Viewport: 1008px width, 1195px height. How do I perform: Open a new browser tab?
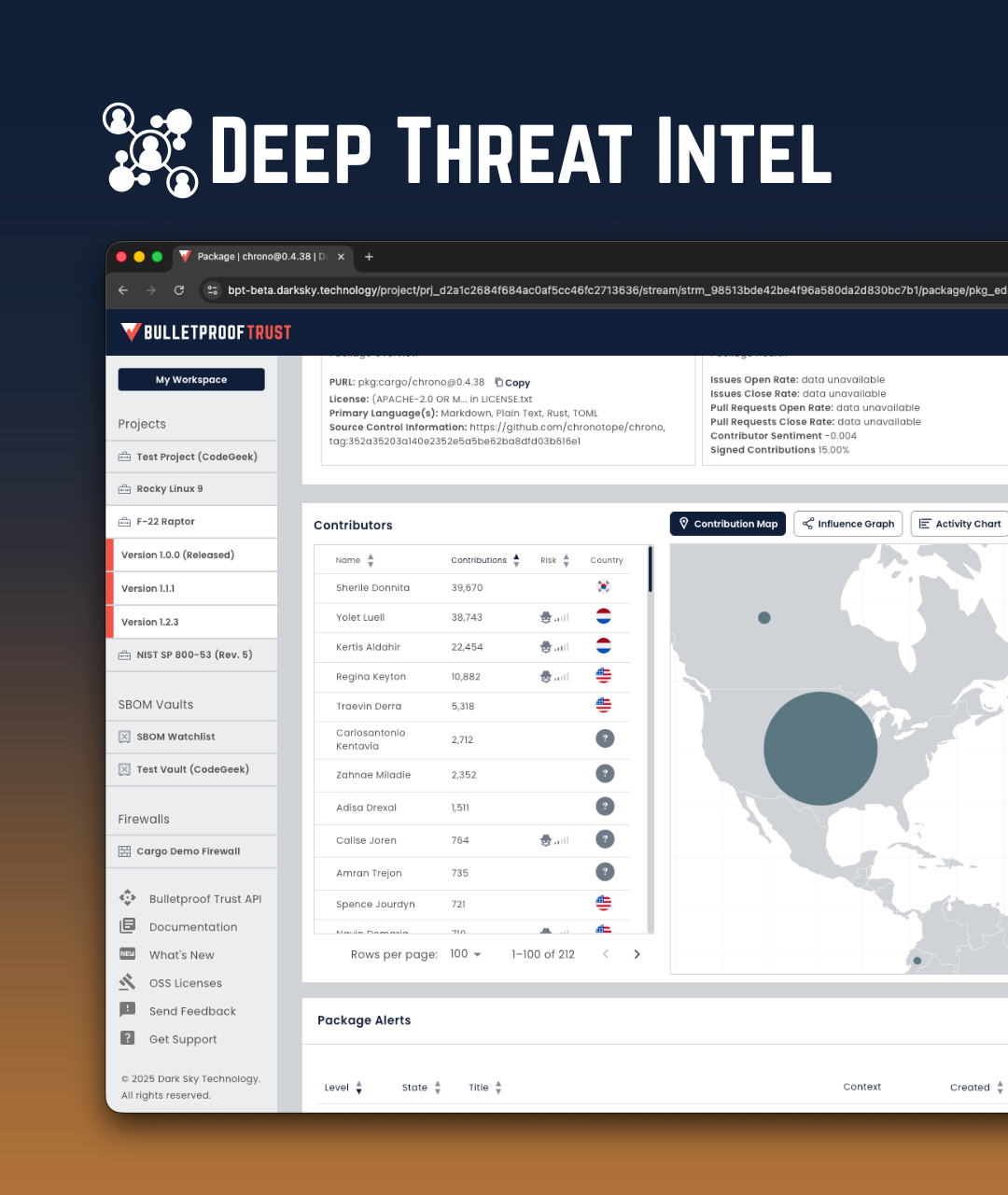pos(369,257)
